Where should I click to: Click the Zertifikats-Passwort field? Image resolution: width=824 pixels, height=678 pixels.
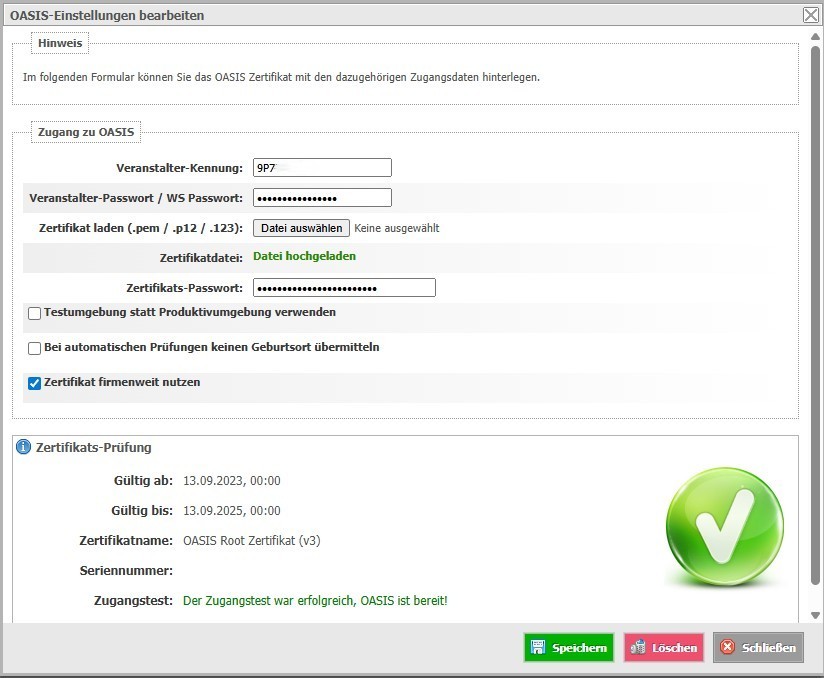tap(344, 287)
